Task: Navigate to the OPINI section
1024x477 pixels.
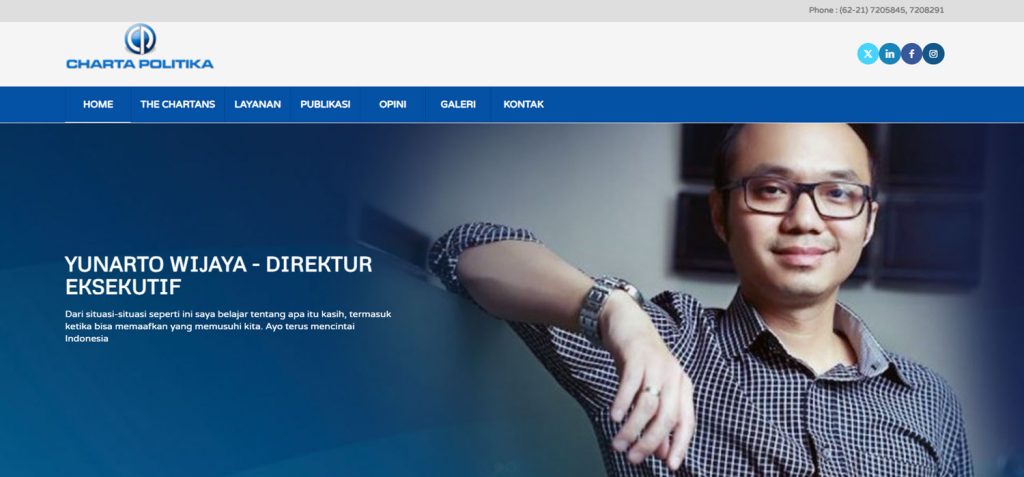Action: click(x=392, y=105)
